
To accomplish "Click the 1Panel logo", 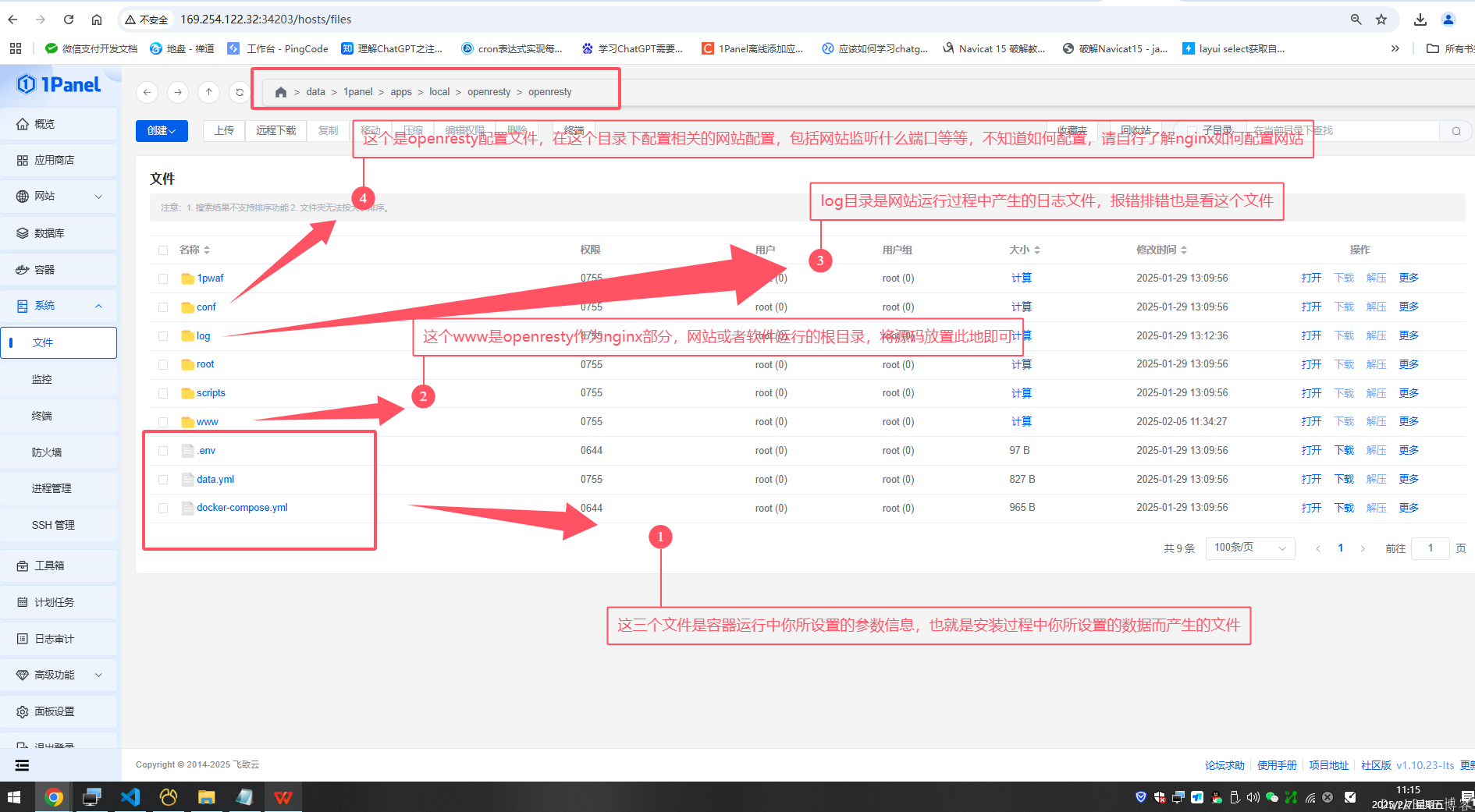I will coord(59,84).
